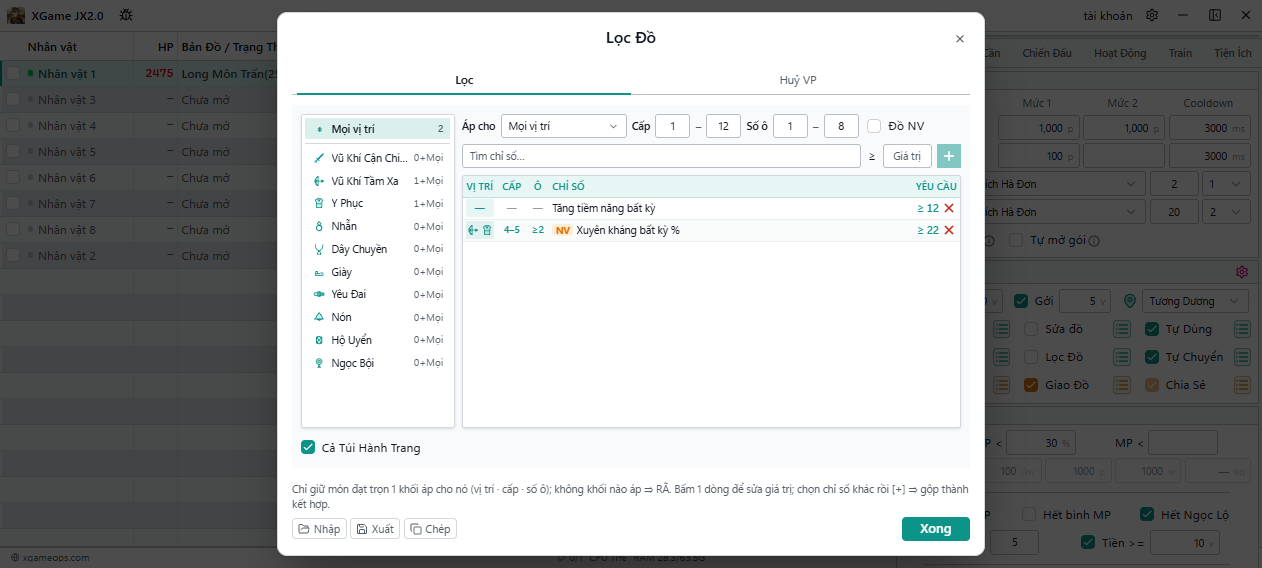Choose the Y Phục armor category
This screenshot has height=568, width=1262.
(378, 203)
